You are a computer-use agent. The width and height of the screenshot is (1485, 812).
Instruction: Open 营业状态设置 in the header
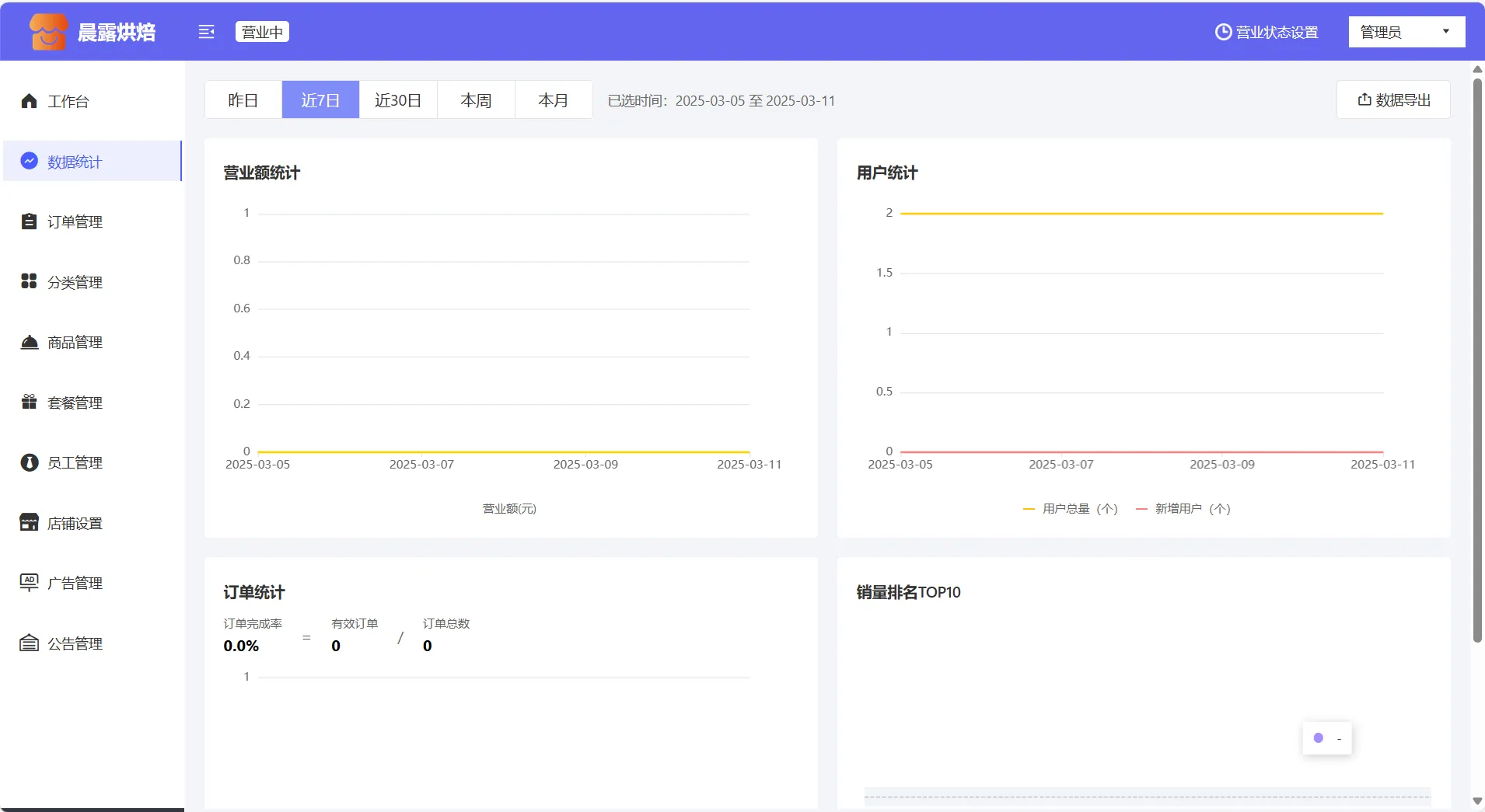click(x=1267, y=32)
